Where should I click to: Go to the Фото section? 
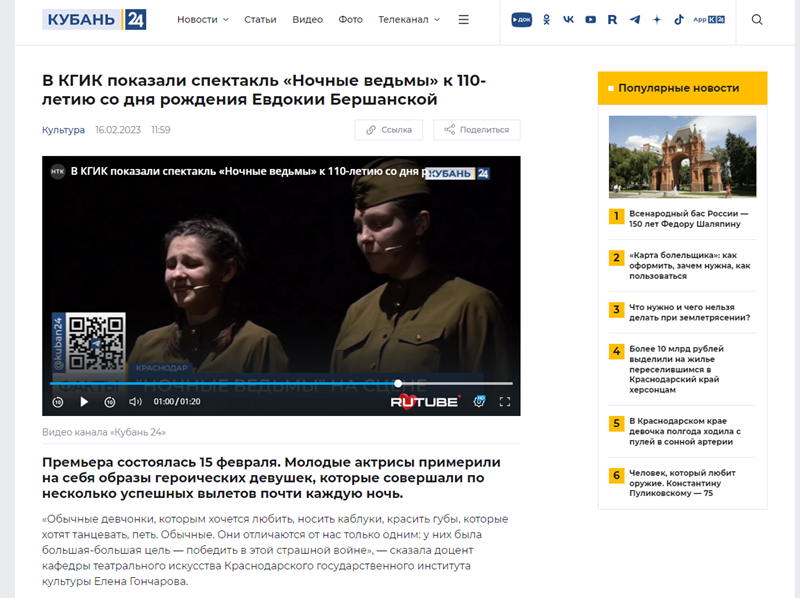[x=351, y=19]
